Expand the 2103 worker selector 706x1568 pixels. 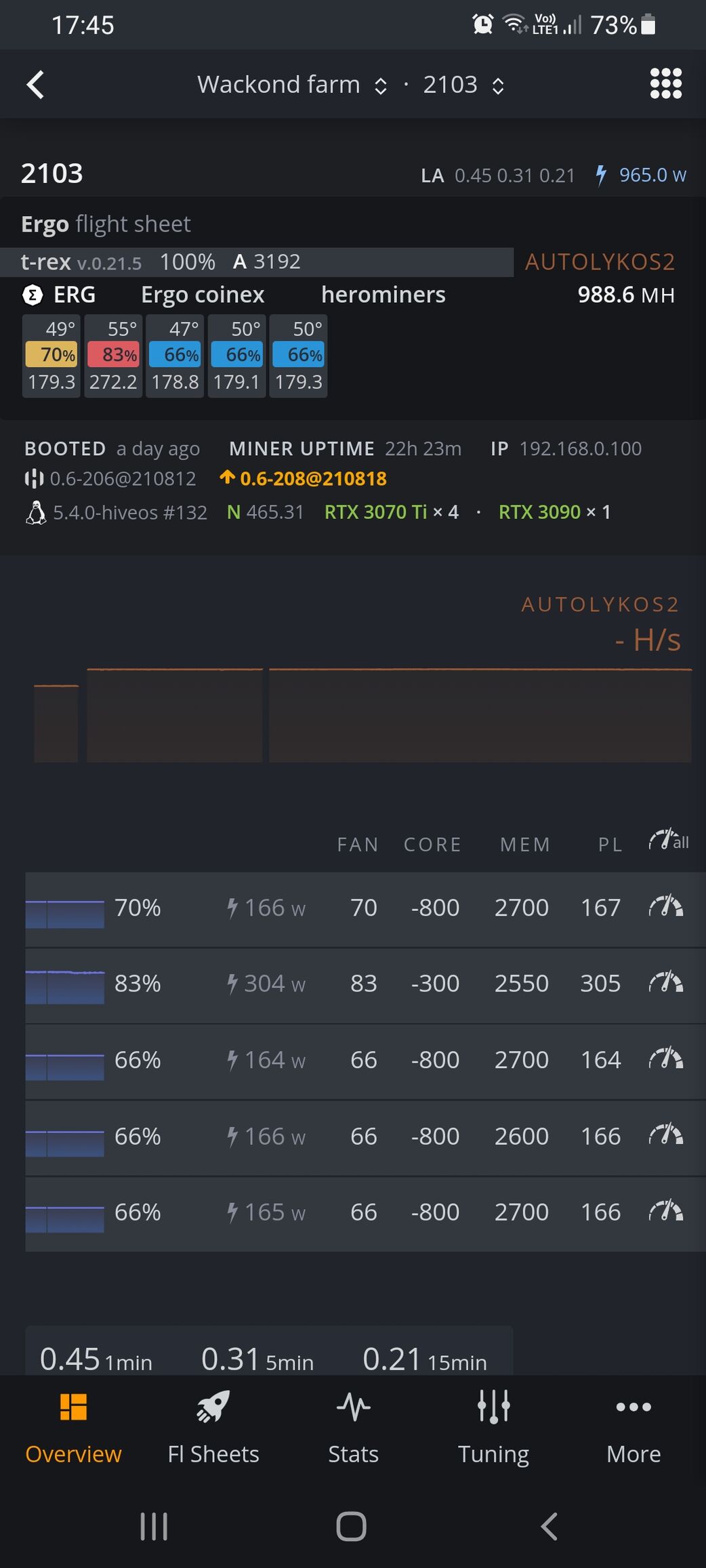coord(464,85)
